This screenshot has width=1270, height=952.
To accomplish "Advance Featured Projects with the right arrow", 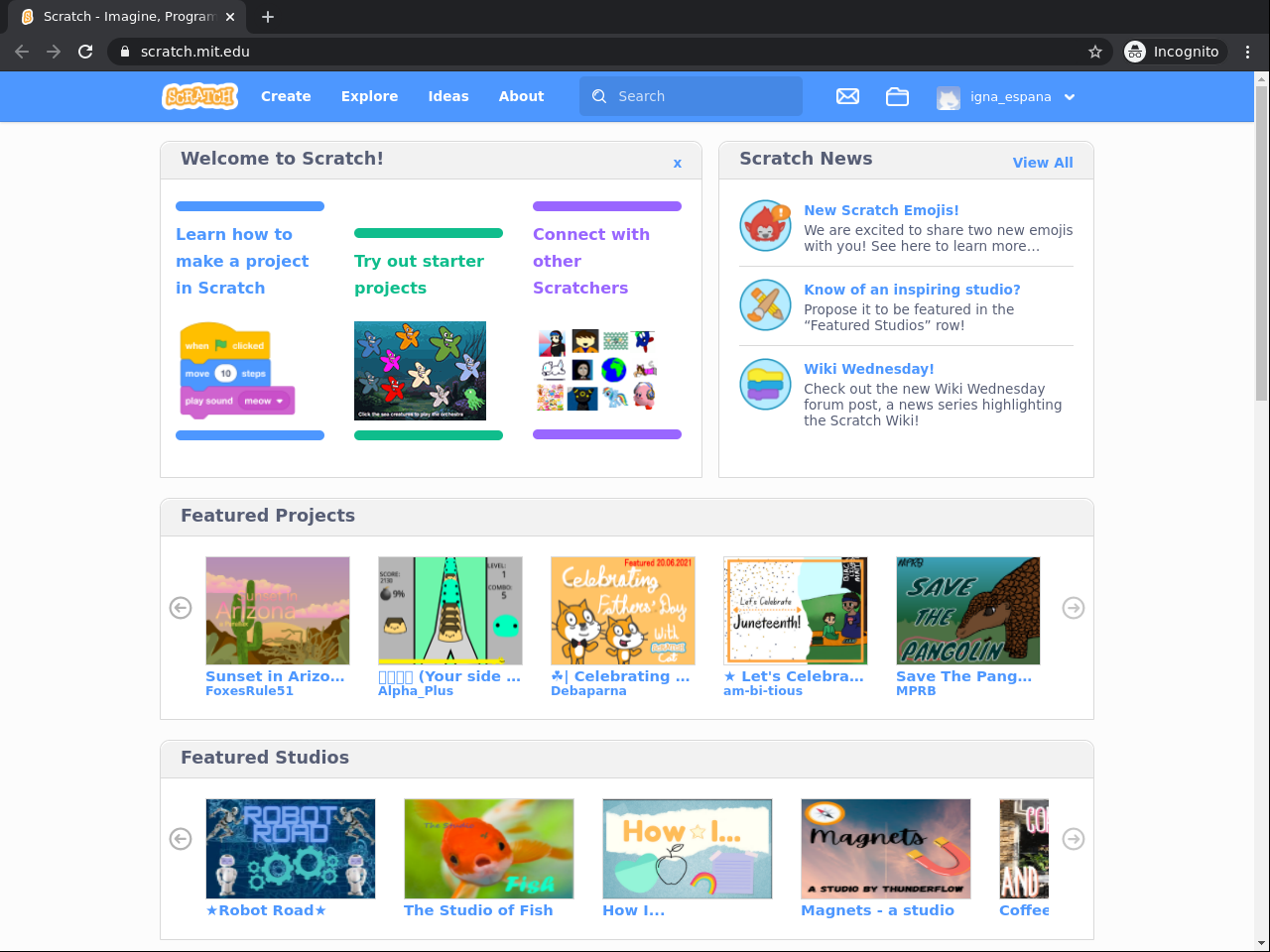I will tap(1074, 608).
